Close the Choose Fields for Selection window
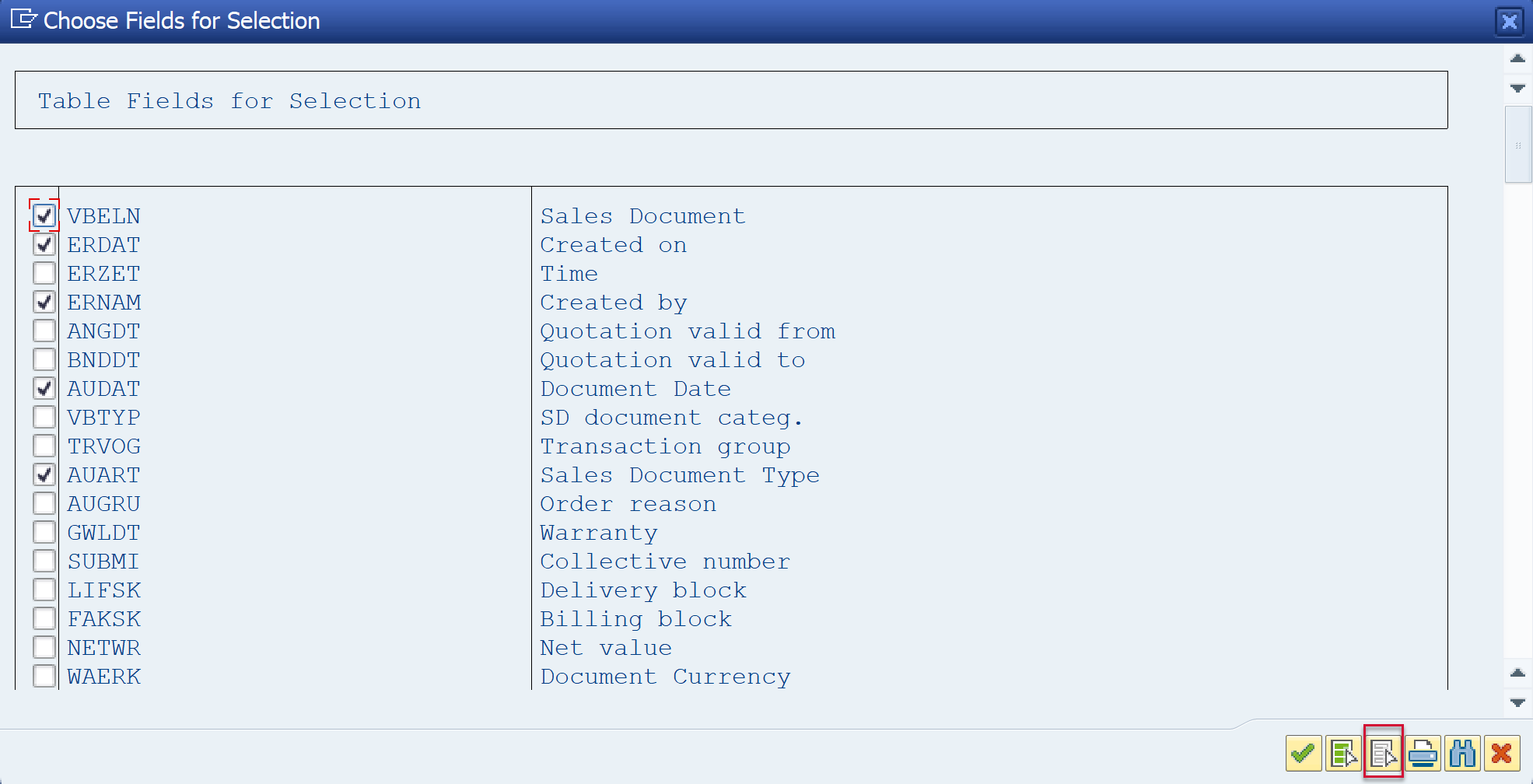 click(x=1509, y=21)
